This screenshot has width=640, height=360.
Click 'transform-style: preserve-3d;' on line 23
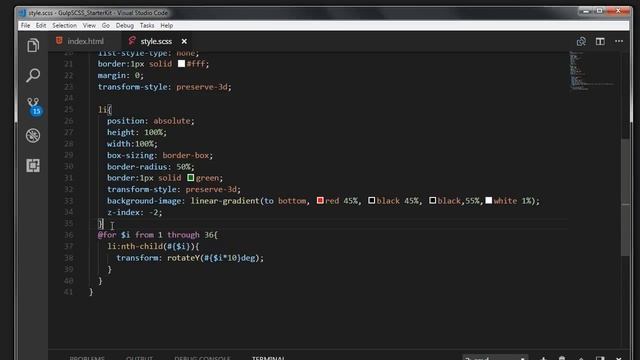164,87
